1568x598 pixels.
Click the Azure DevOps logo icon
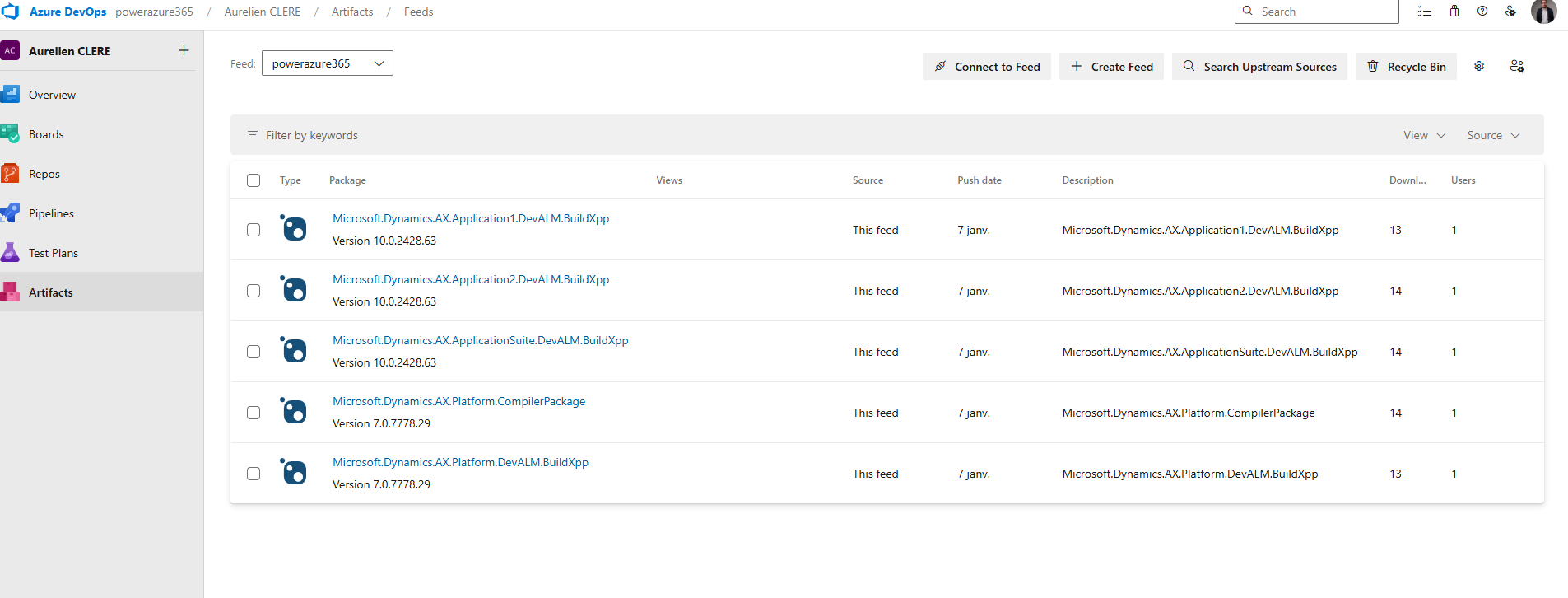coord(11,12)
